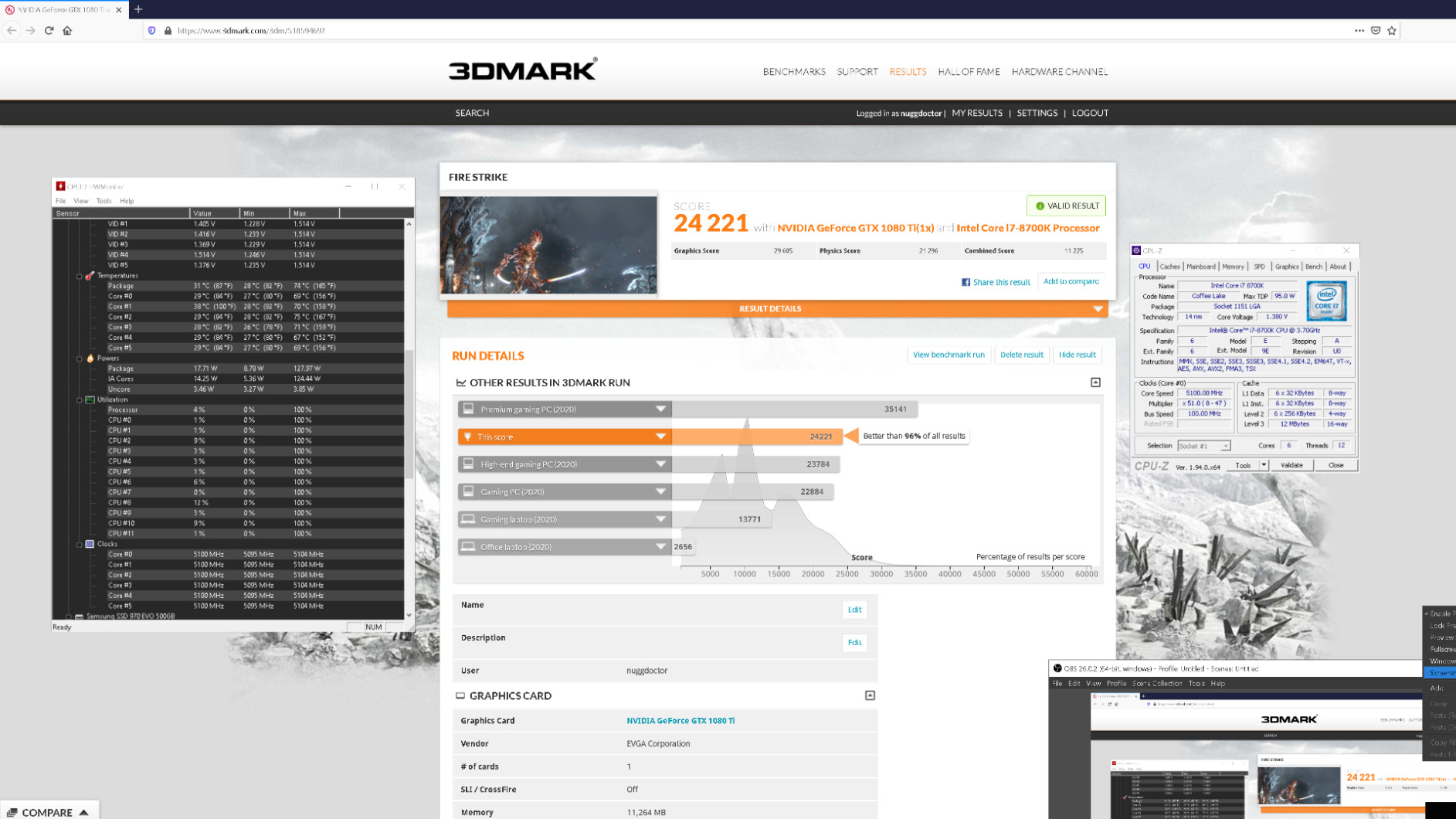Collapse Other Results in 3DMark Run section
The image size is (1456, 819).
[x=1095, y=382]
